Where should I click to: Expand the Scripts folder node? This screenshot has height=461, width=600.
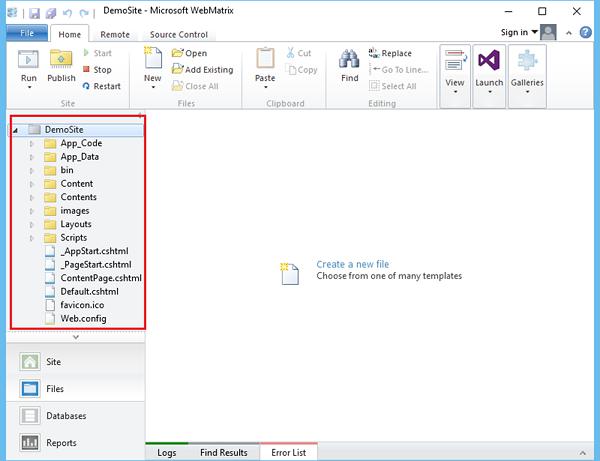point(32,238)
